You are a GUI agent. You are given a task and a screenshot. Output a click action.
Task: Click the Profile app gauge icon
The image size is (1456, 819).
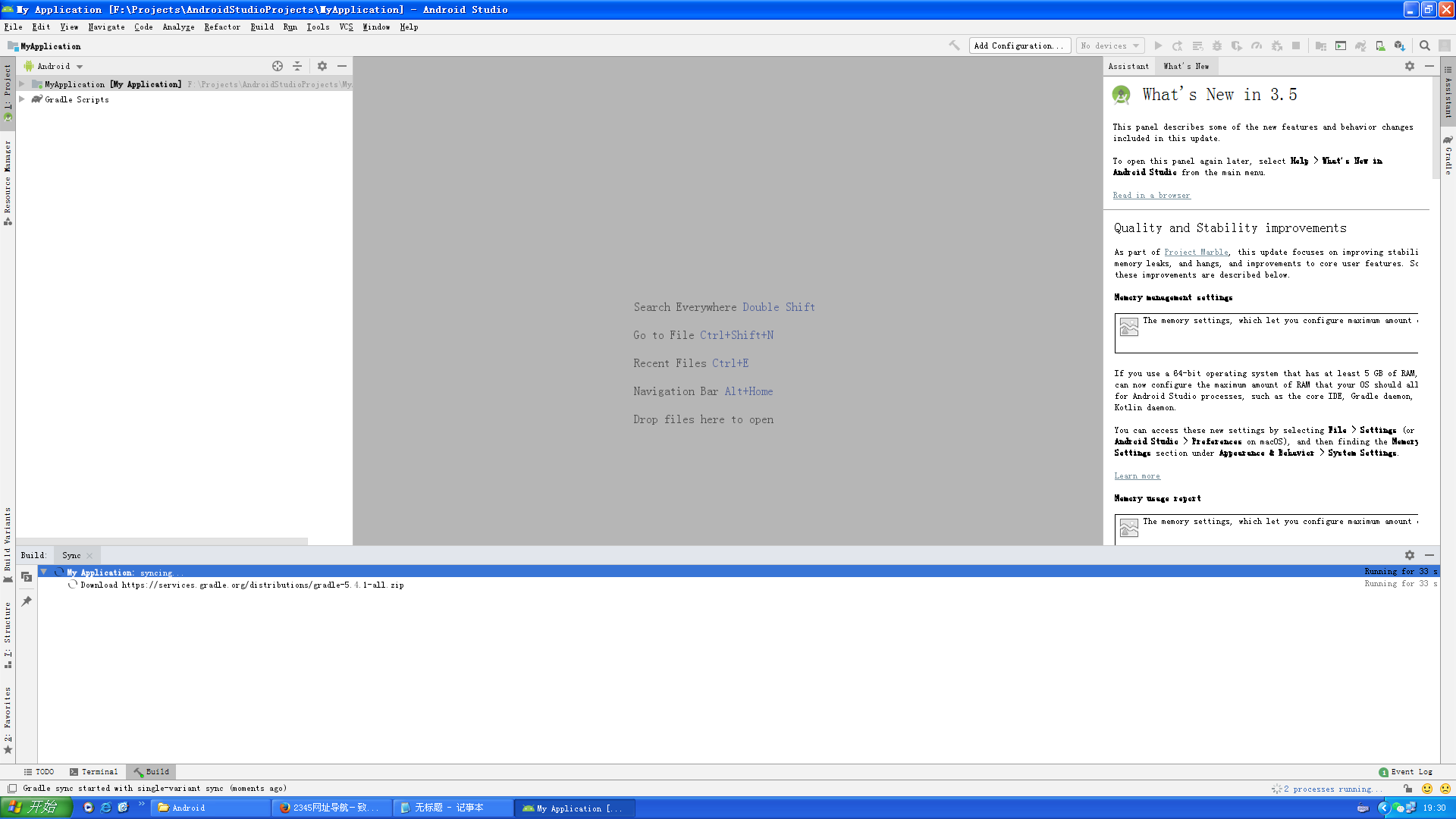point(1257,45)
